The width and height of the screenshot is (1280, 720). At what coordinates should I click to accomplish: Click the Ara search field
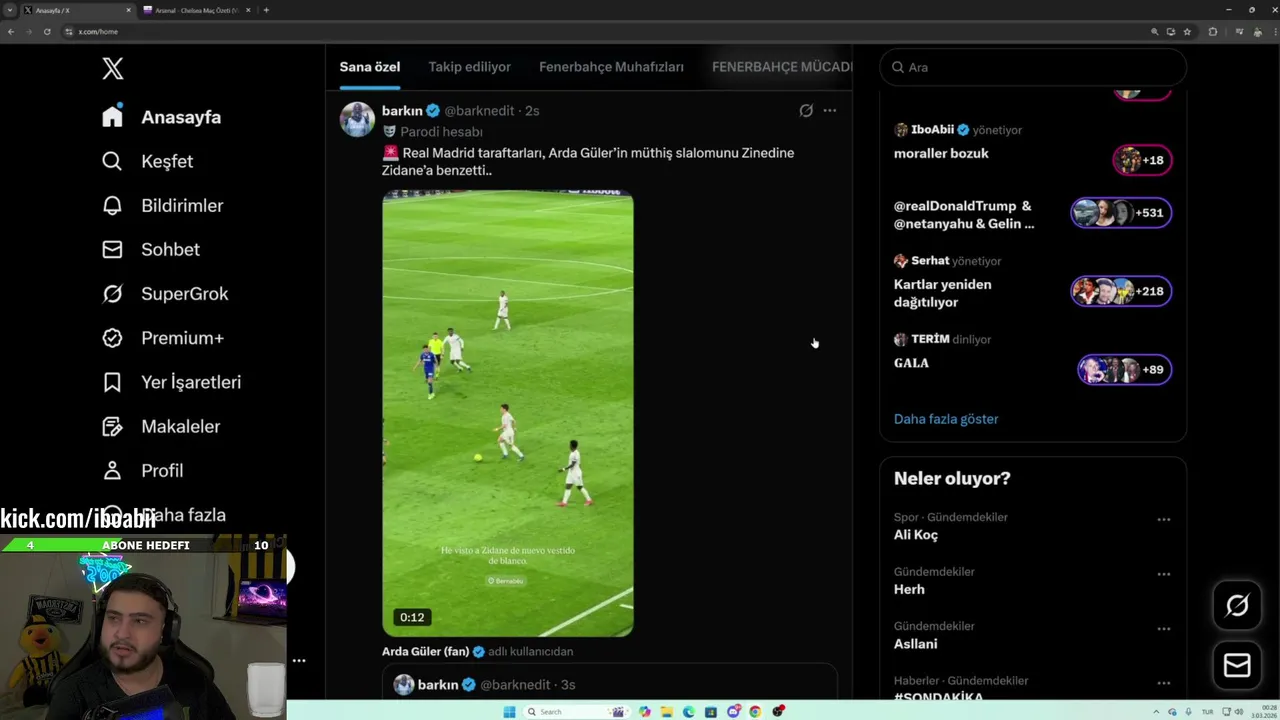click(1033, 67)
